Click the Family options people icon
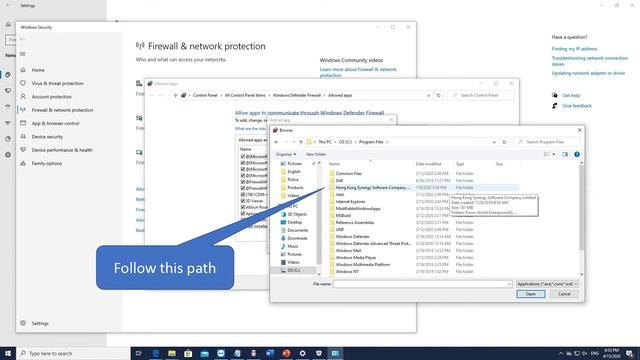 (x=23, y=163)
